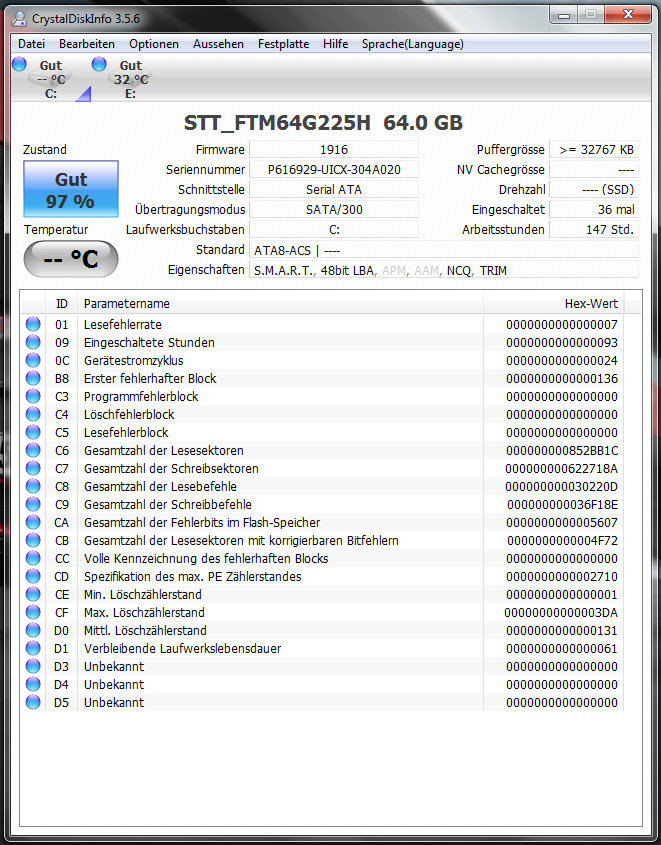Click status icon for Spezifikation des max. PE
This screenshot has width=661, height=845.
(33, 576)
